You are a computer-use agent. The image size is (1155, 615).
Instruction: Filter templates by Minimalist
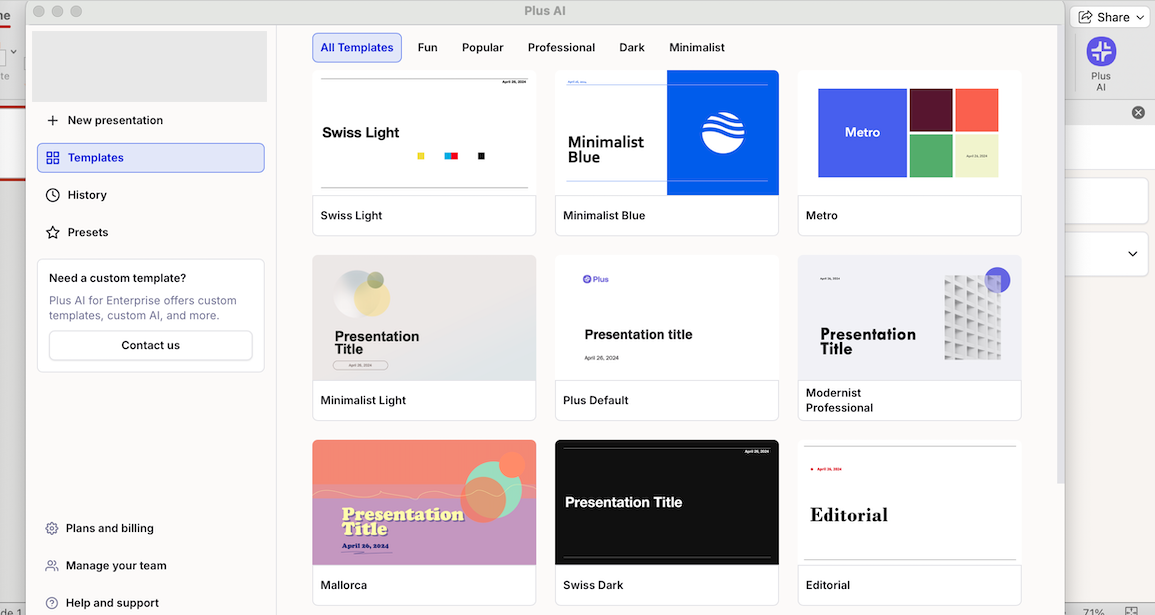tap(697, 47)
